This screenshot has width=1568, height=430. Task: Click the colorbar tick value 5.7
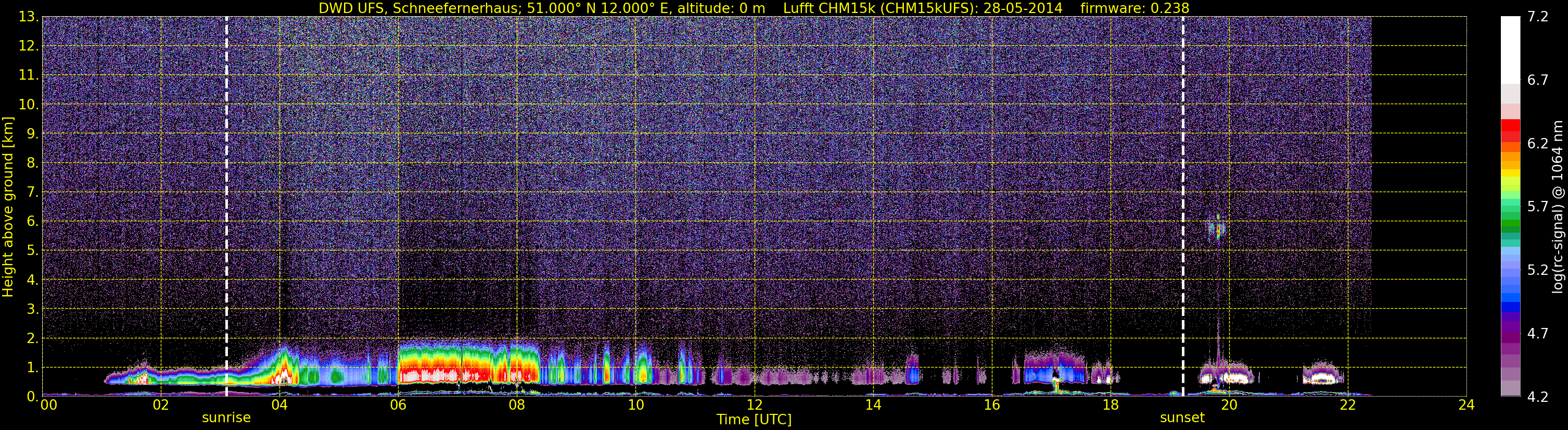click(x=1538, y=207)
